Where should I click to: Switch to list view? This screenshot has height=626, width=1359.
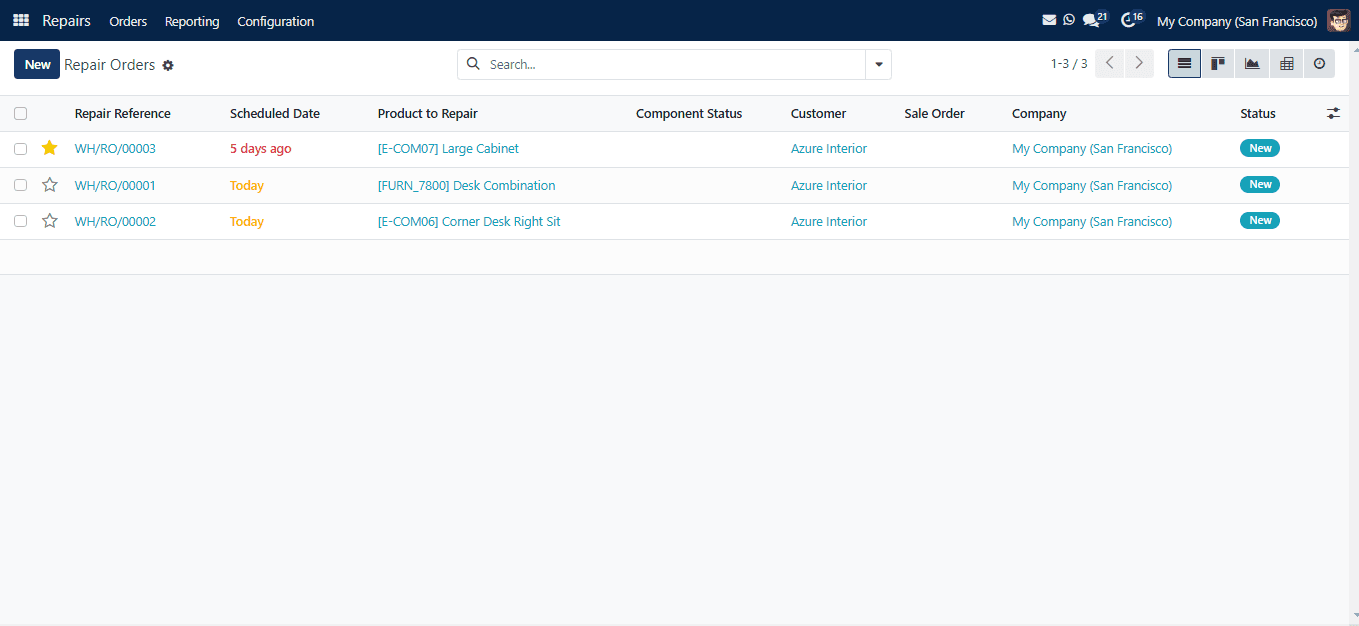click(1184, 64)
